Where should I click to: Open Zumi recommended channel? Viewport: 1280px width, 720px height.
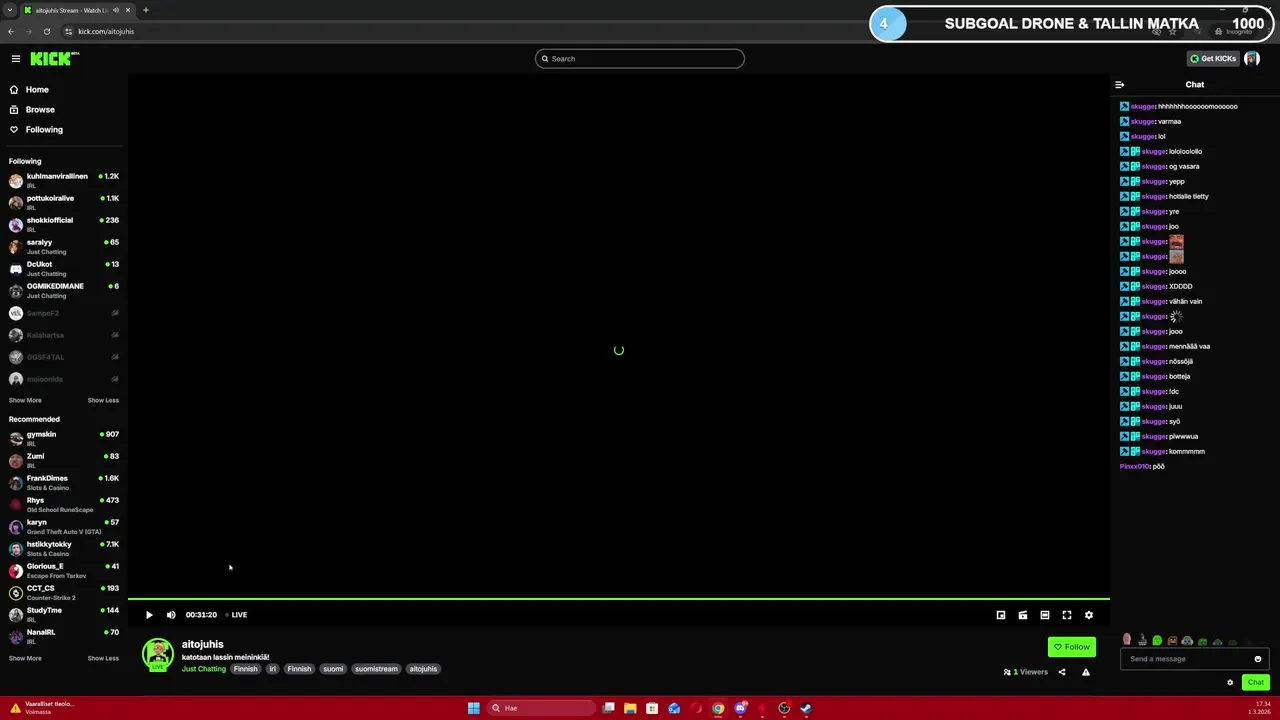coord(64,460)
